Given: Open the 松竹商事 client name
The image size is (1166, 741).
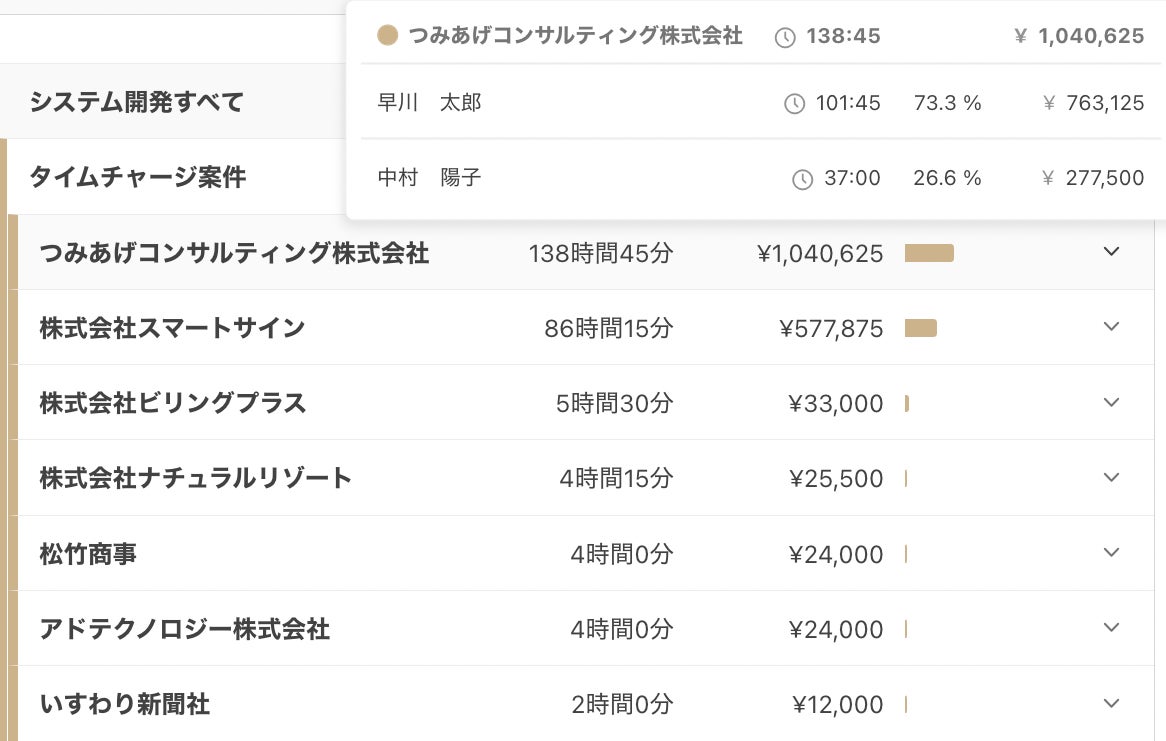Looking at the screenshot, I should (88, 554).
